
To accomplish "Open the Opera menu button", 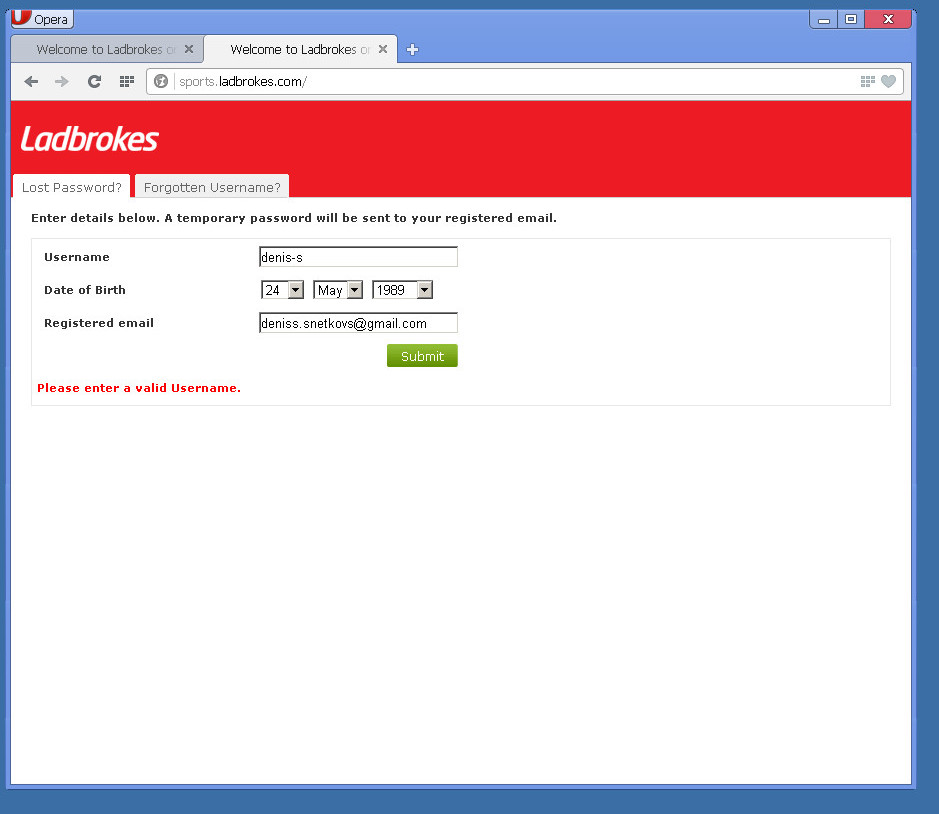I will (x=42, y=19).
